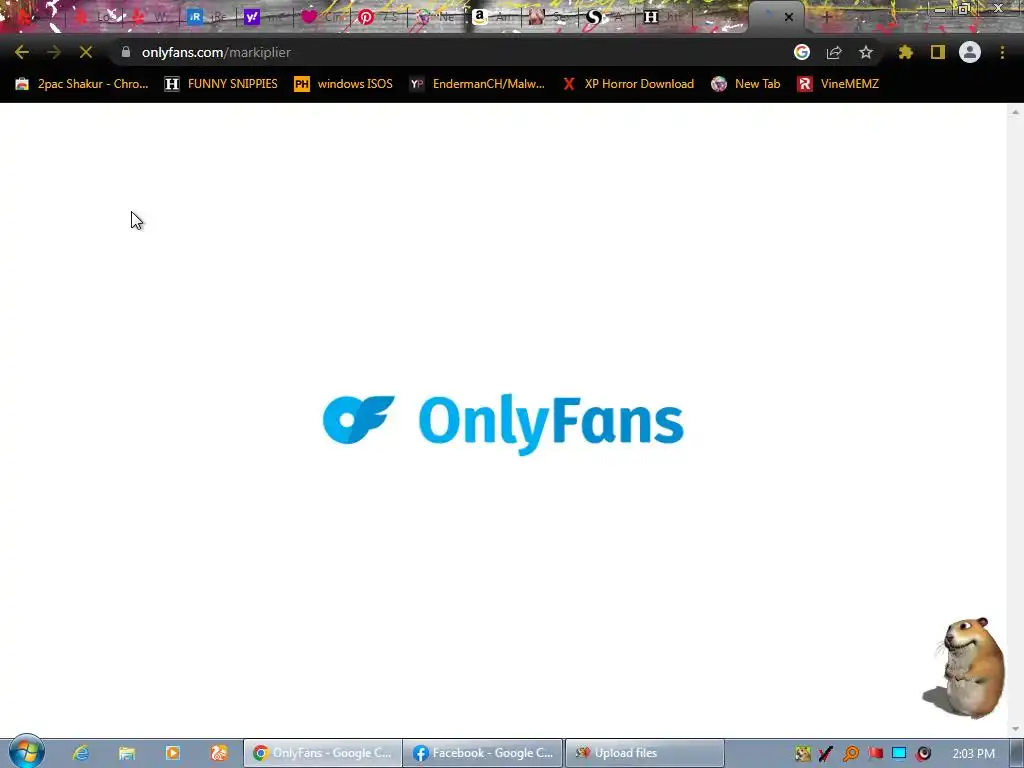Open the EndermanCH/Malw... bookmark

point(477,84)
